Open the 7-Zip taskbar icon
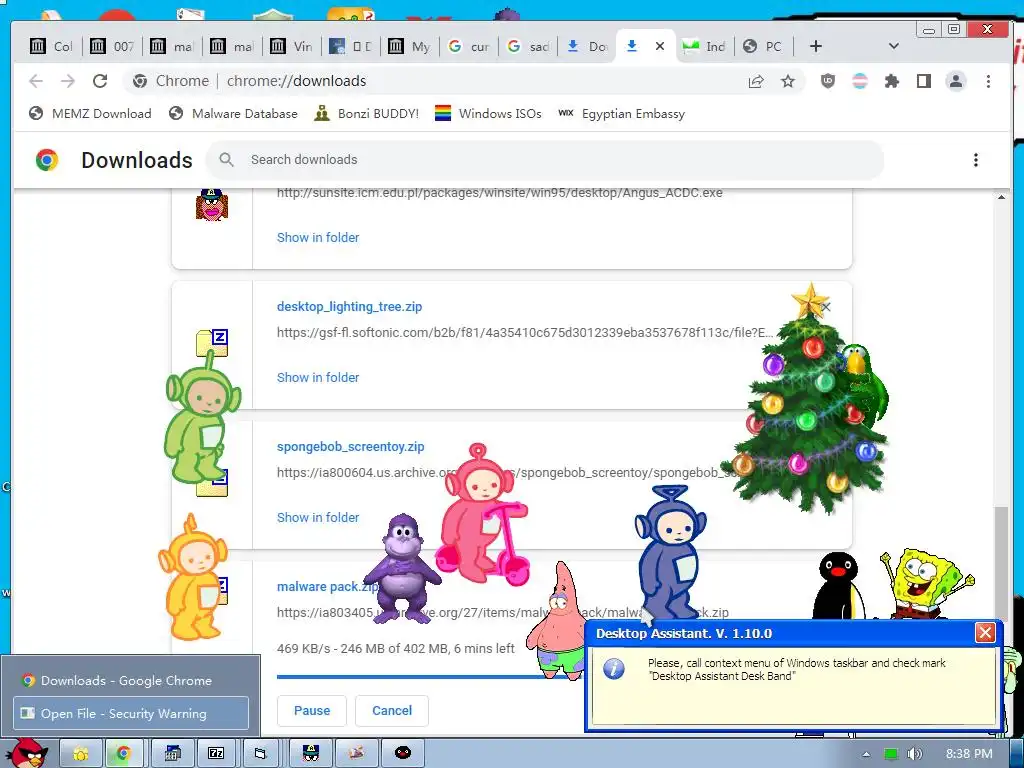The image size is (1024, 768). [x=216, y=754]
